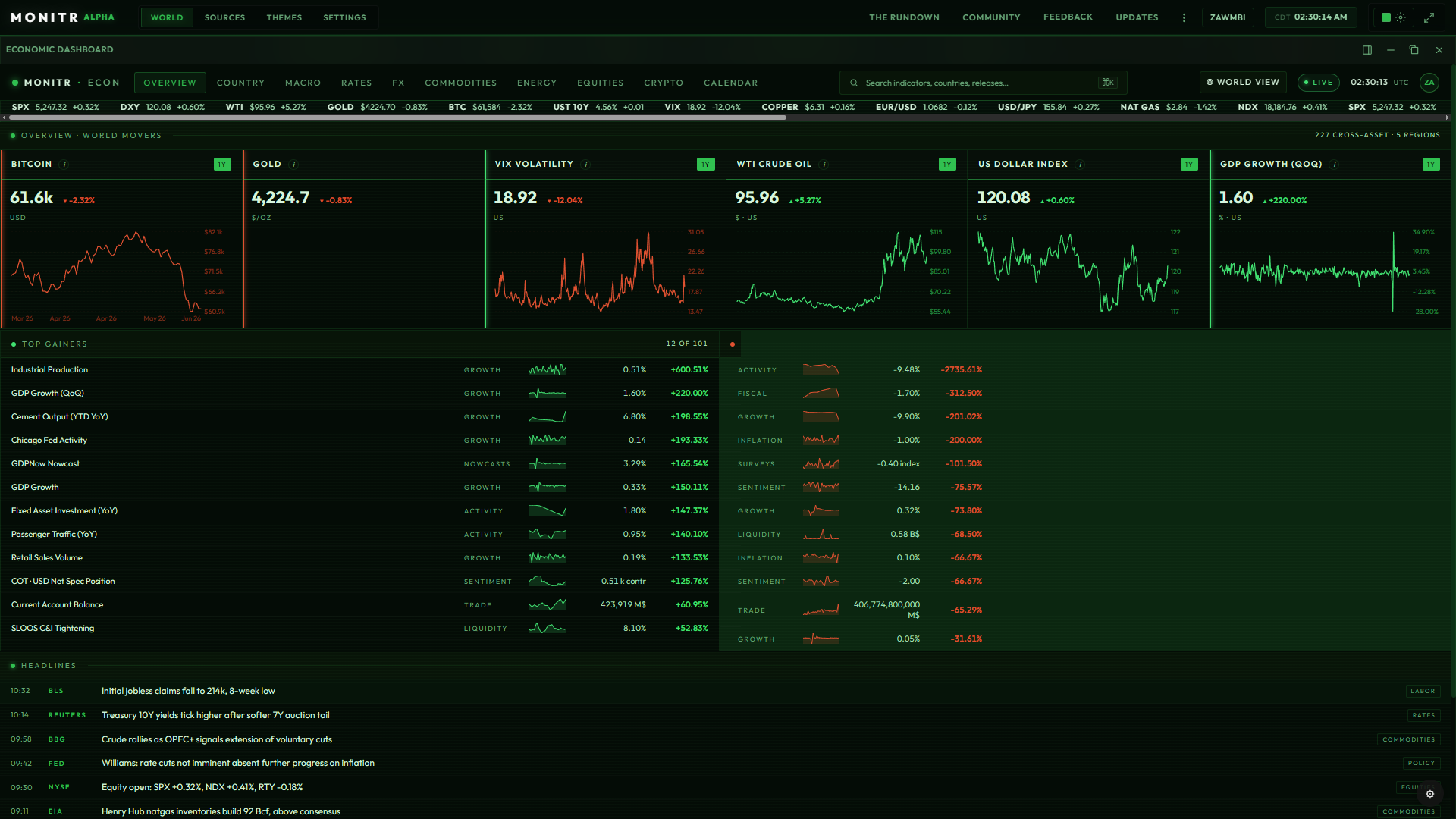Open the three-dot more options menu
Screen dimensions: 1456x819
(1184, 17)
